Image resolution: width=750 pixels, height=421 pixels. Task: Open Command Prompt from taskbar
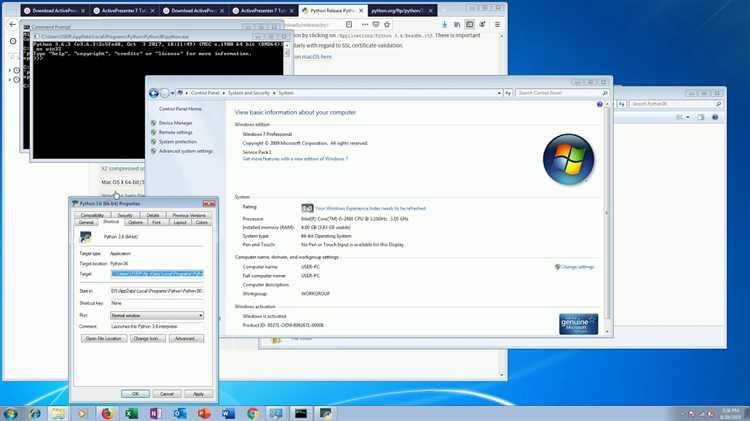301,413
